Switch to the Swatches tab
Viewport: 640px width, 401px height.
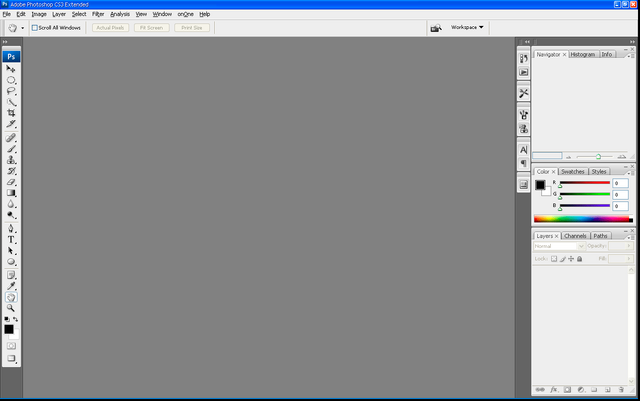(x=573, y=172)
